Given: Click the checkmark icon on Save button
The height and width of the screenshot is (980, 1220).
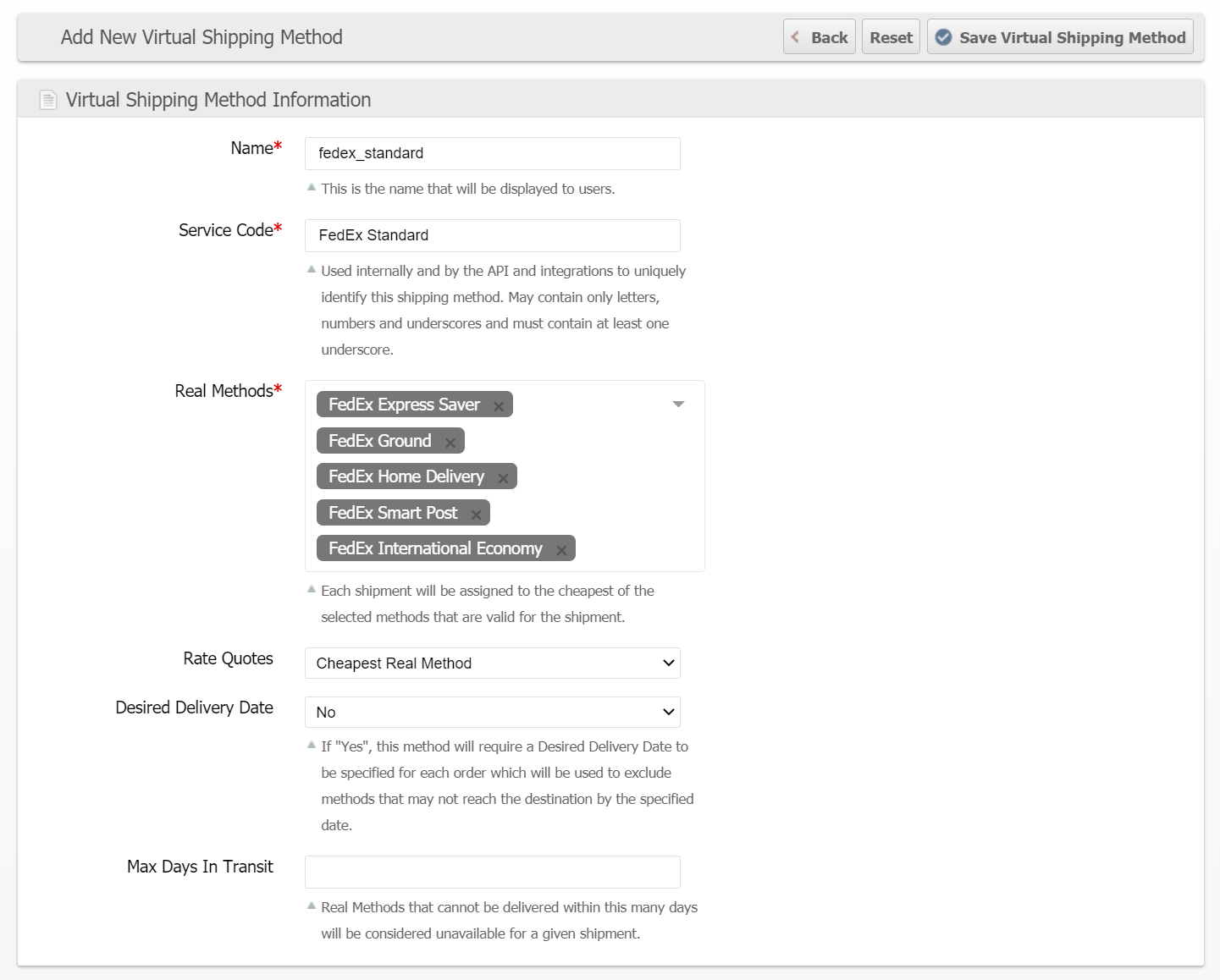Looking at the screenshot, I should 943,37.
